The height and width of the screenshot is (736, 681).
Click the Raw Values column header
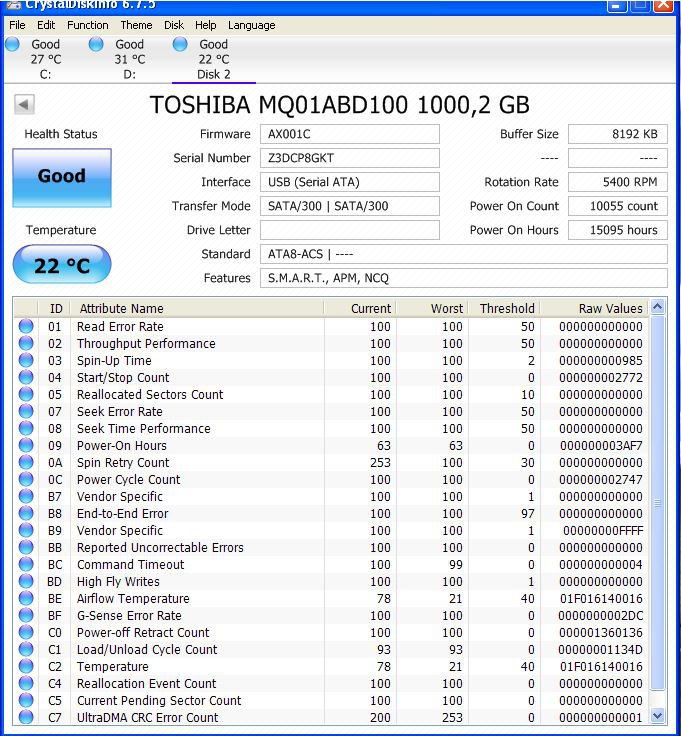(x=594, y=308)
